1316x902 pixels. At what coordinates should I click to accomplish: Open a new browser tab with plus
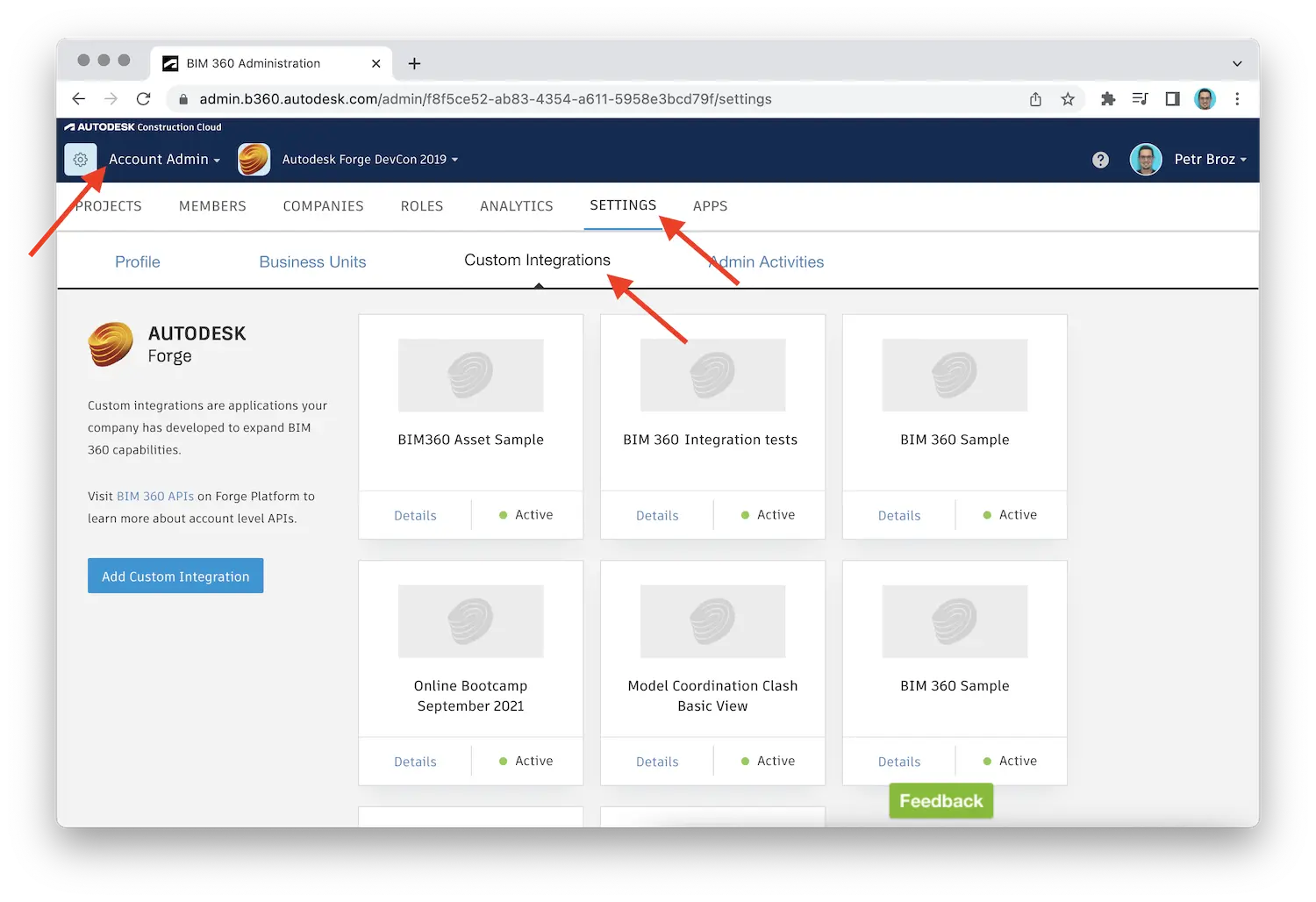click(414, 63)
